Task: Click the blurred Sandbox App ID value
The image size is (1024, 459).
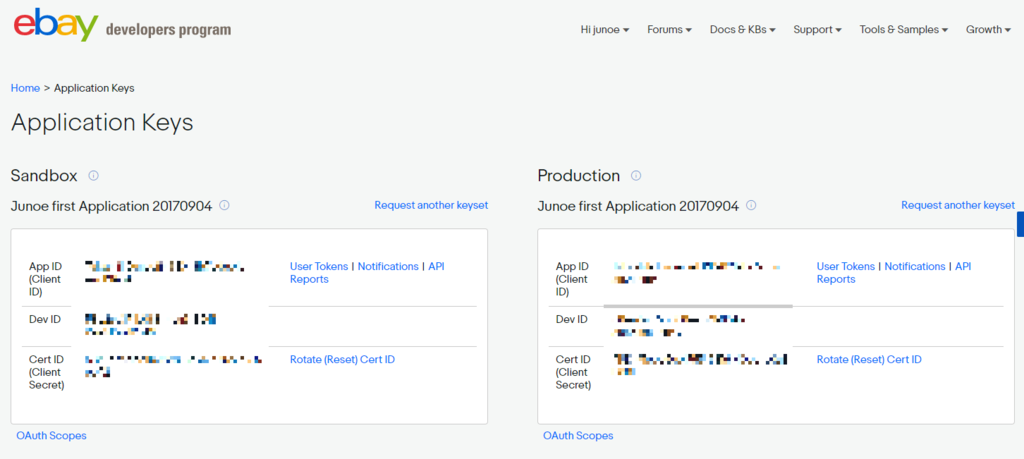Action: point(165,272)
